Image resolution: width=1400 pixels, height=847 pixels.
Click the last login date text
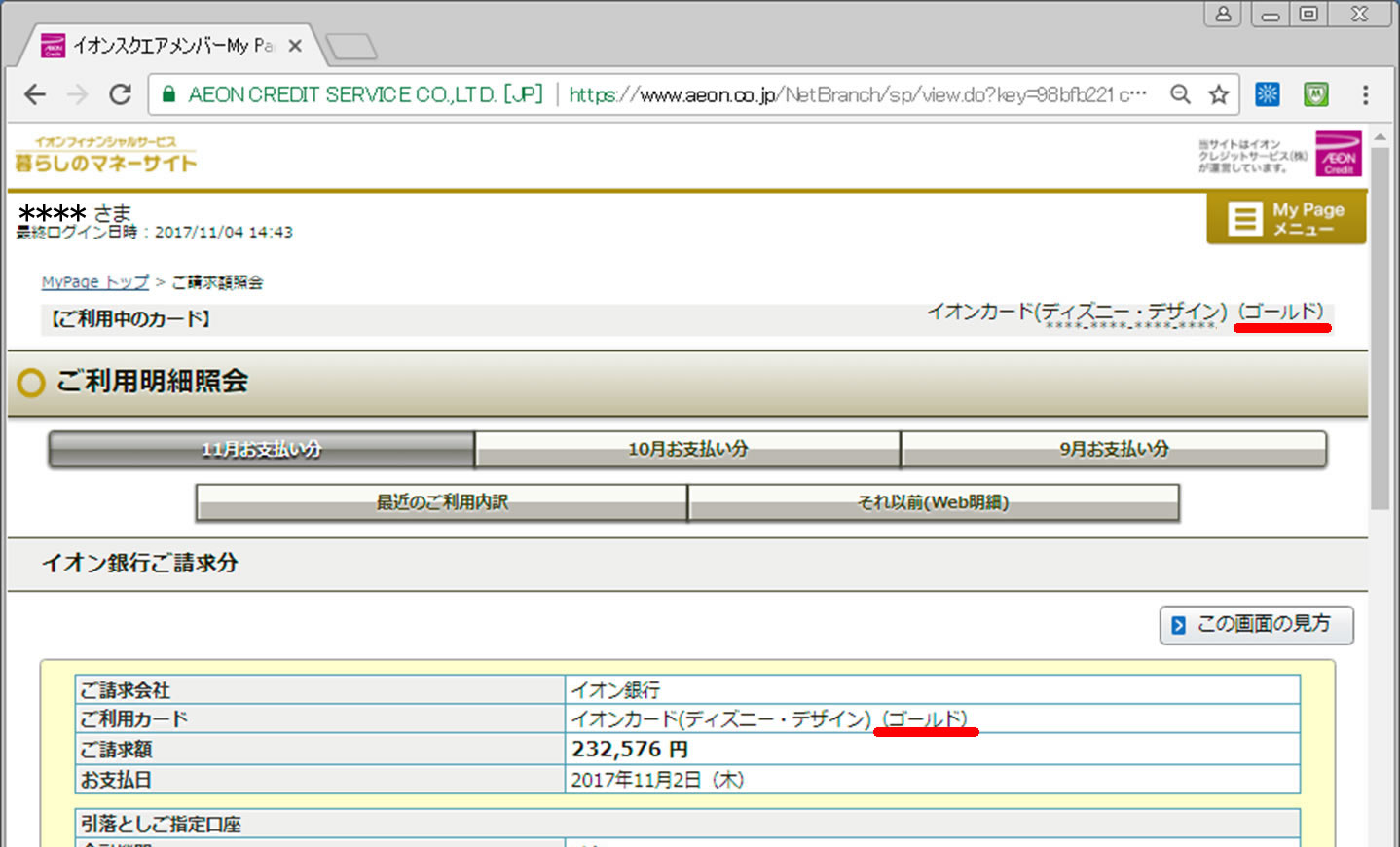[154, 233]
